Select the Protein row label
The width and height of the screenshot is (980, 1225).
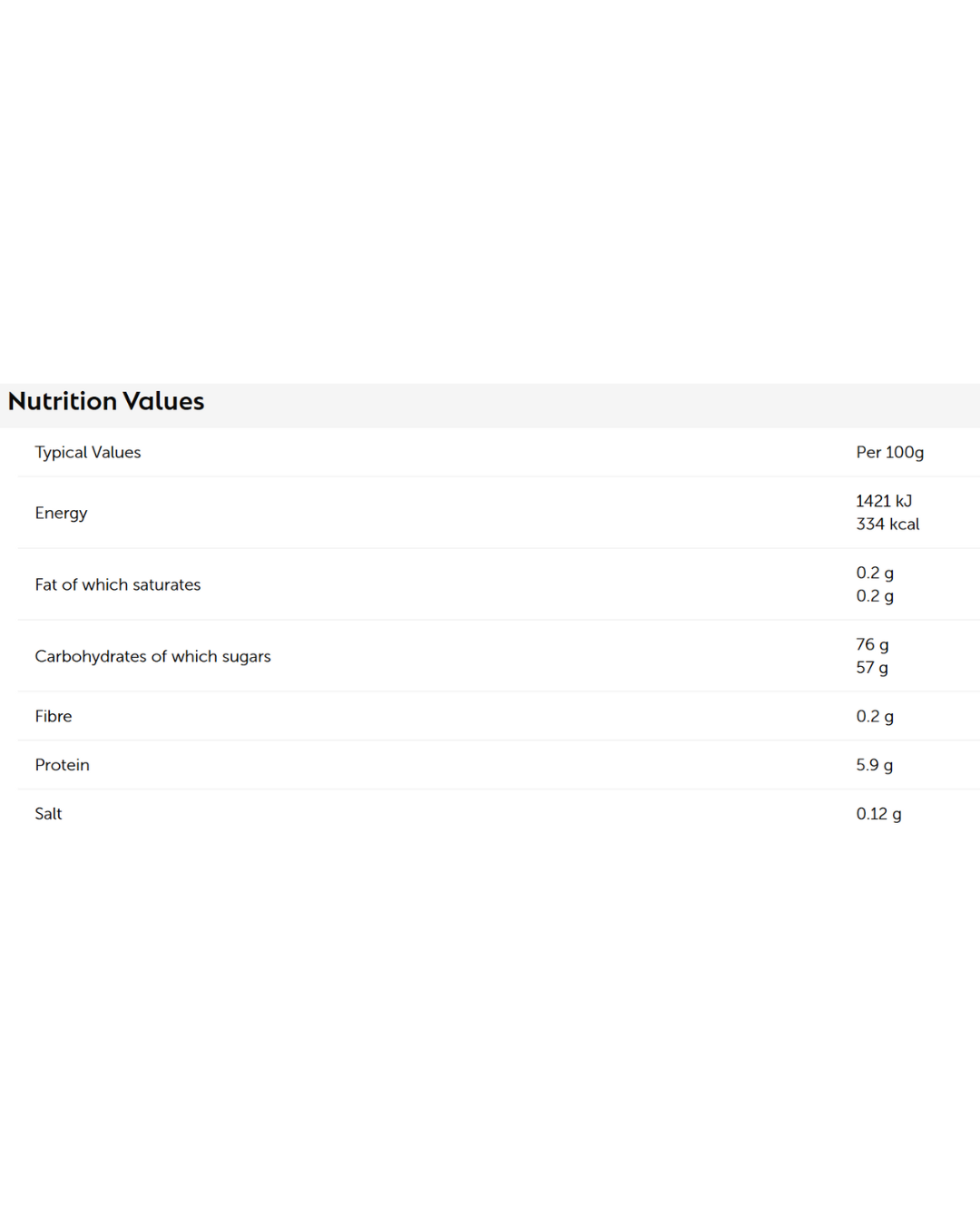point(62,765)
